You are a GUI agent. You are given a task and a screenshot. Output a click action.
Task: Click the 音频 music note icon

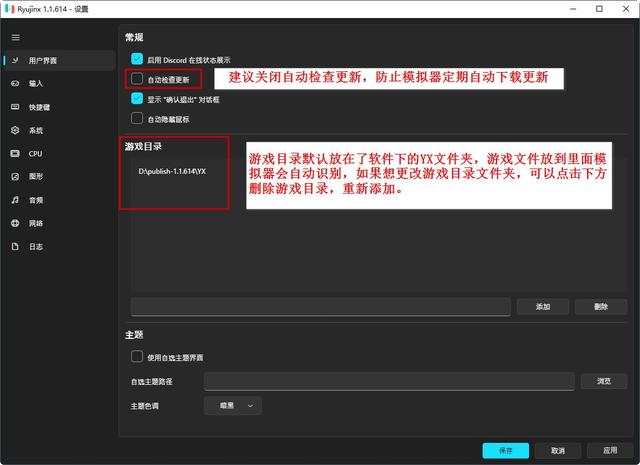tap(15, 200)
